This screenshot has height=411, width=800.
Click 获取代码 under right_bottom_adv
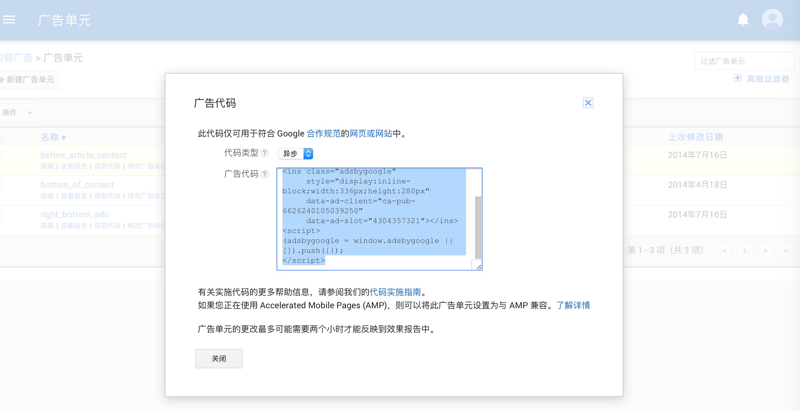click(x=107, y=225)
